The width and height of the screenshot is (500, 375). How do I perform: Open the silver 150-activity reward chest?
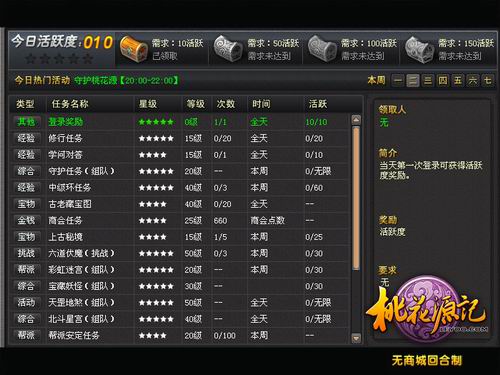419,50
